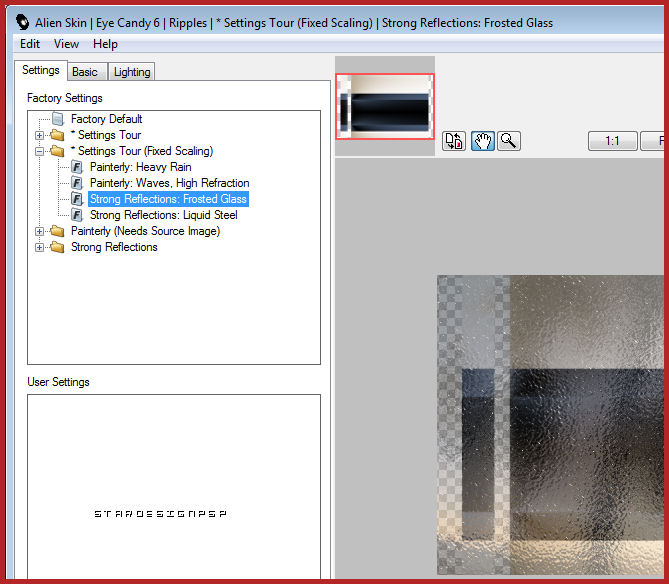Expand the '* Settings Tour' folder
This screenshot has height=584, width=669.
pos(39,135)
